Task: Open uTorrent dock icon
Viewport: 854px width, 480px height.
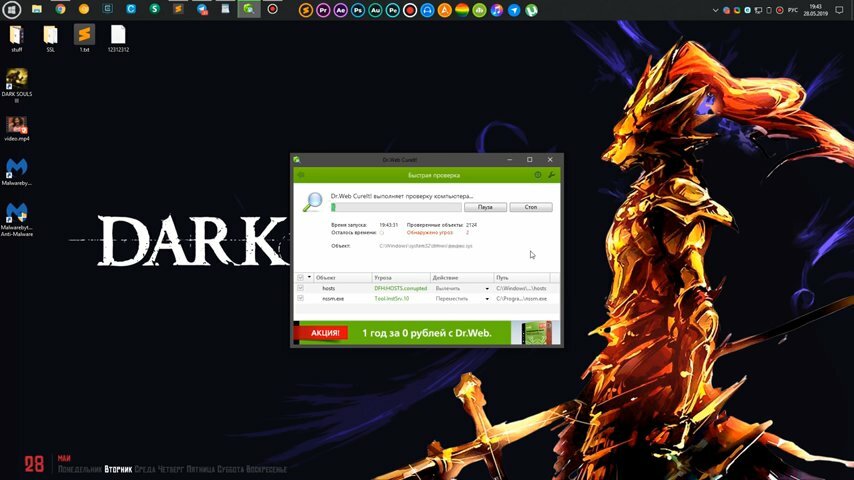Action: click(x=532, y=10)
